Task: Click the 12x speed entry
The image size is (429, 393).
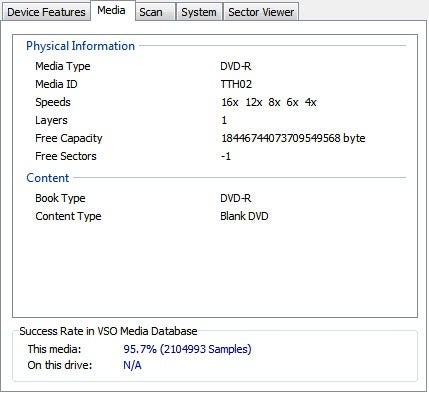Action: 254,102
